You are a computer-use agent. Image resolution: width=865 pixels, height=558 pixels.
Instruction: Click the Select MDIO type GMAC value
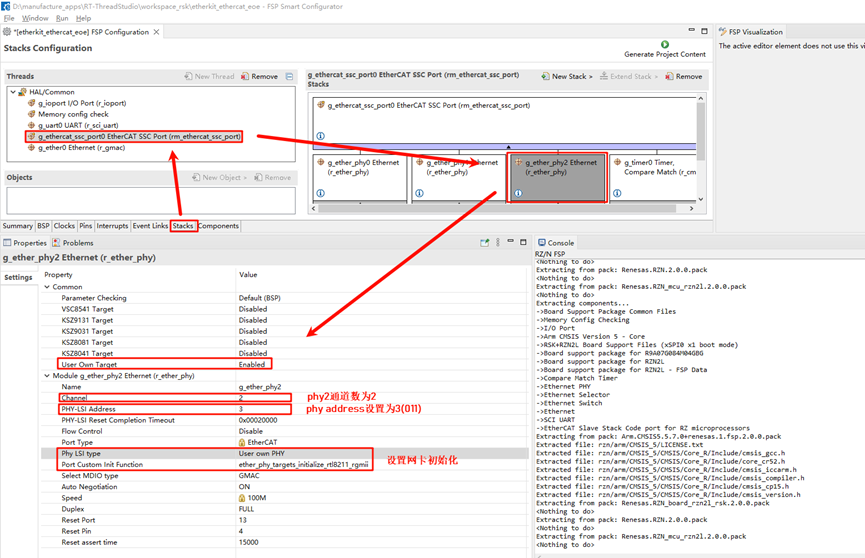click(x=249, y=475)
